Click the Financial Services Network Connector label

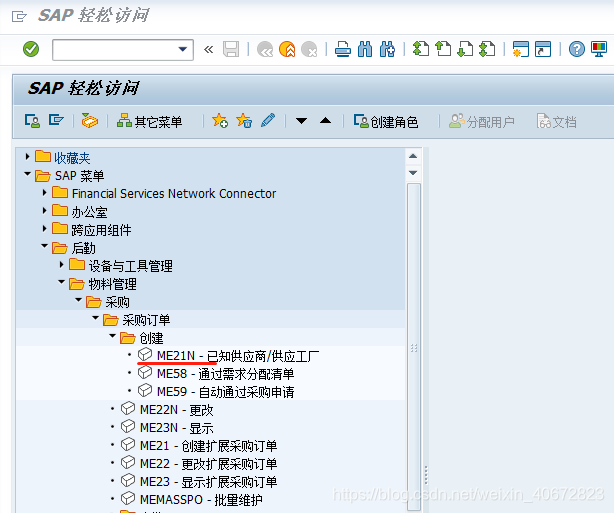174,194
